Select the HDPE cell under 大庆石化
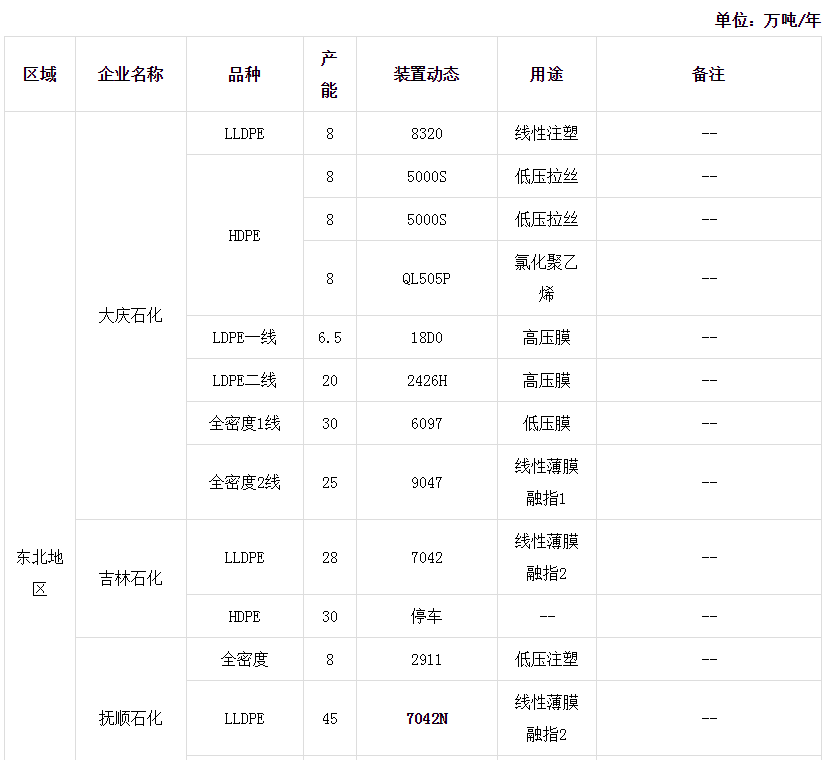This screenshot has width=824, height=760. [x=244, y=235]
